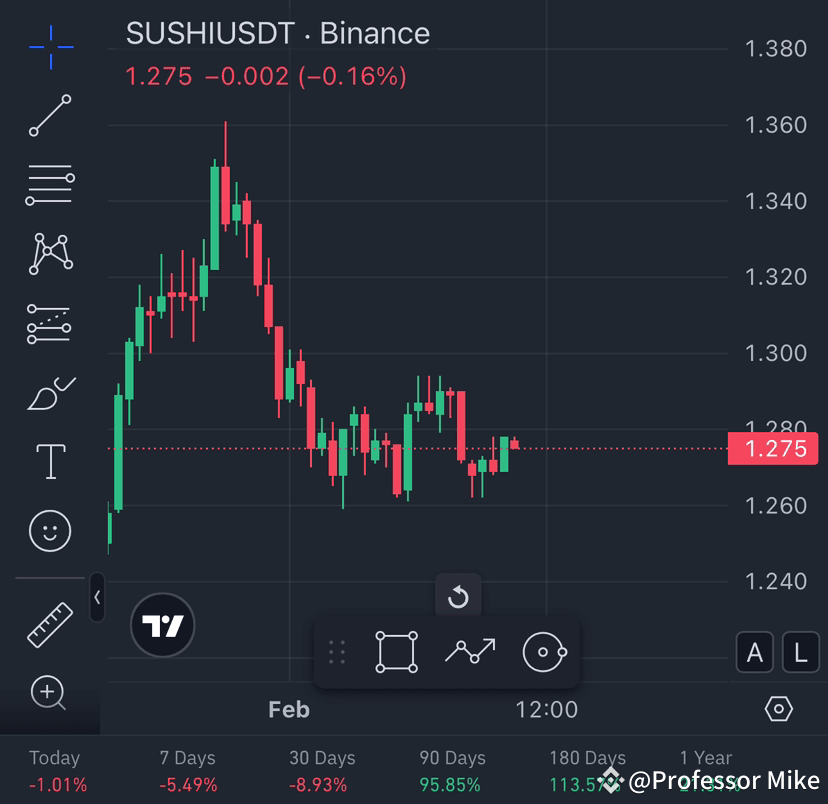
Task: Select the trend line drawing tool
Action: [x=48, y=113]
